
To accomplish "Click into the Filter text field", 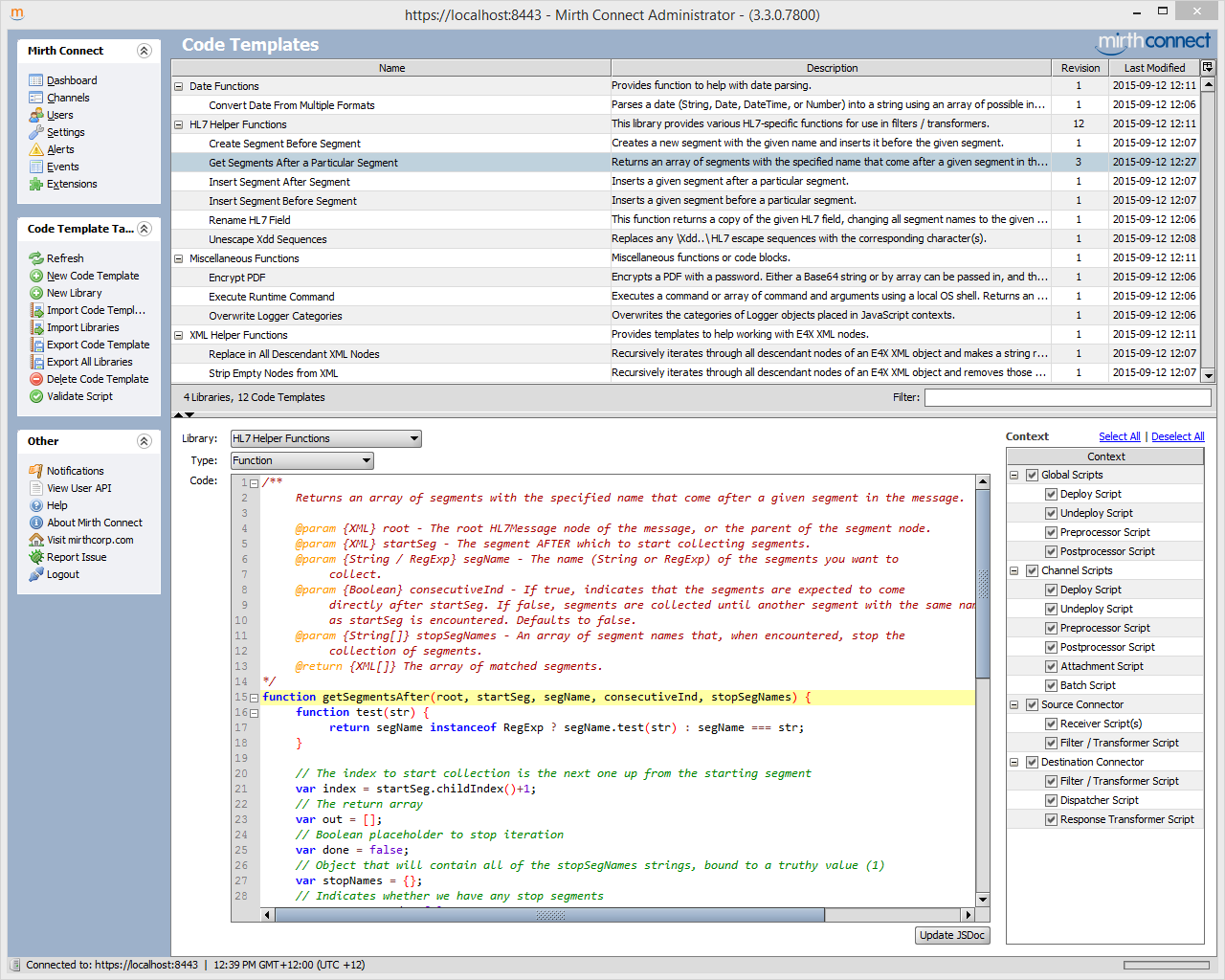I will click(x=1067, y=397).
